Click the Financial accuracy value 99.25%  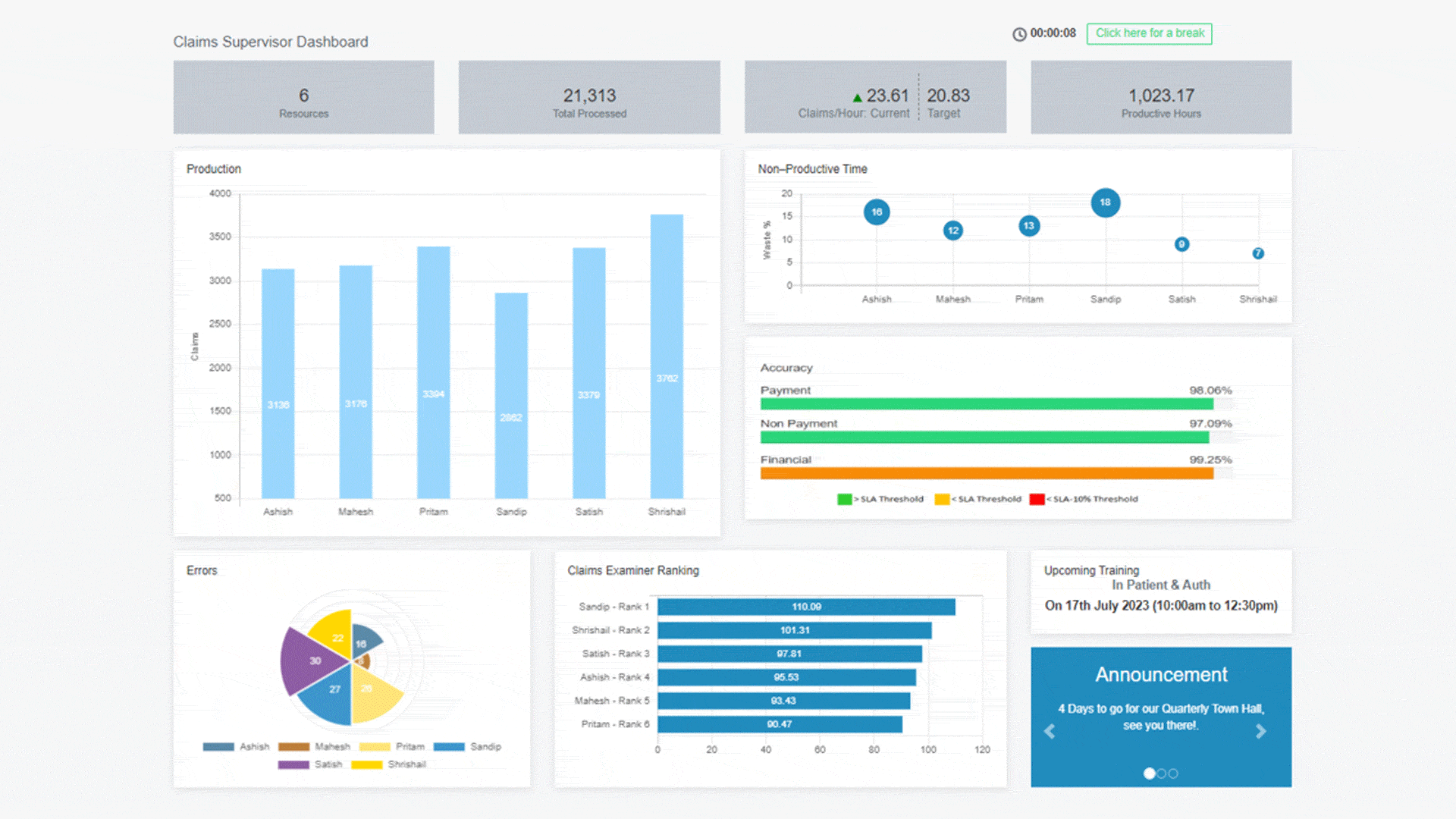[x=1210, y=460]
